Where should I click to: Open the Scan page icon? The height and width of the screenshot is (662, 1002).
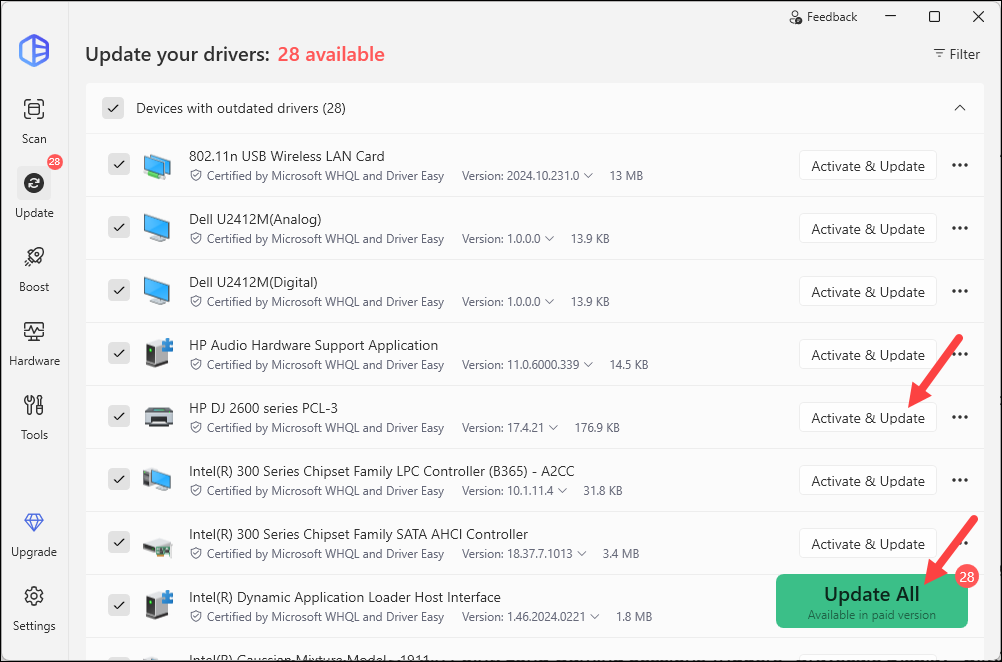(x=34, y=109)
